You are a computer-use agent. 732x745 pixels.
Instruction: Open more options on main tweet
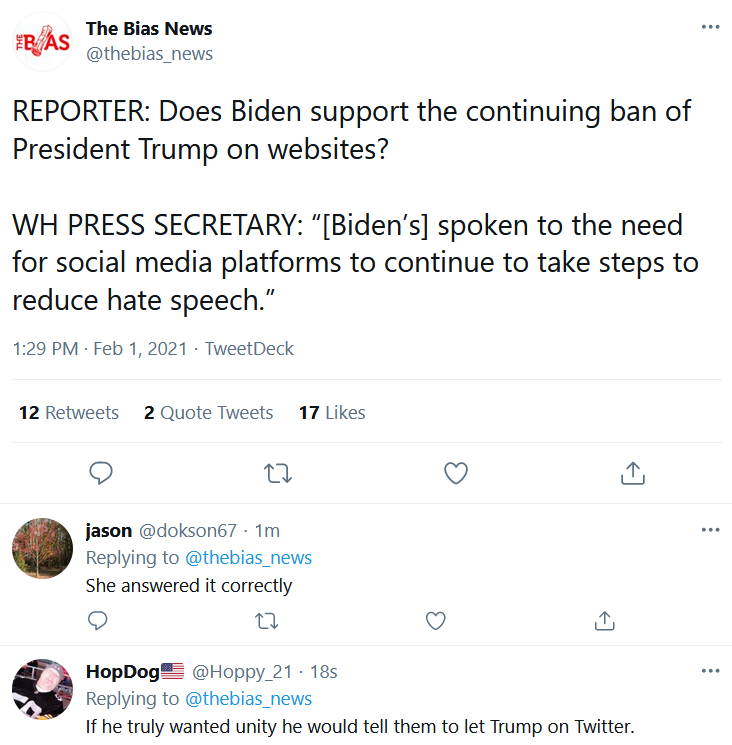pos(710,27)
